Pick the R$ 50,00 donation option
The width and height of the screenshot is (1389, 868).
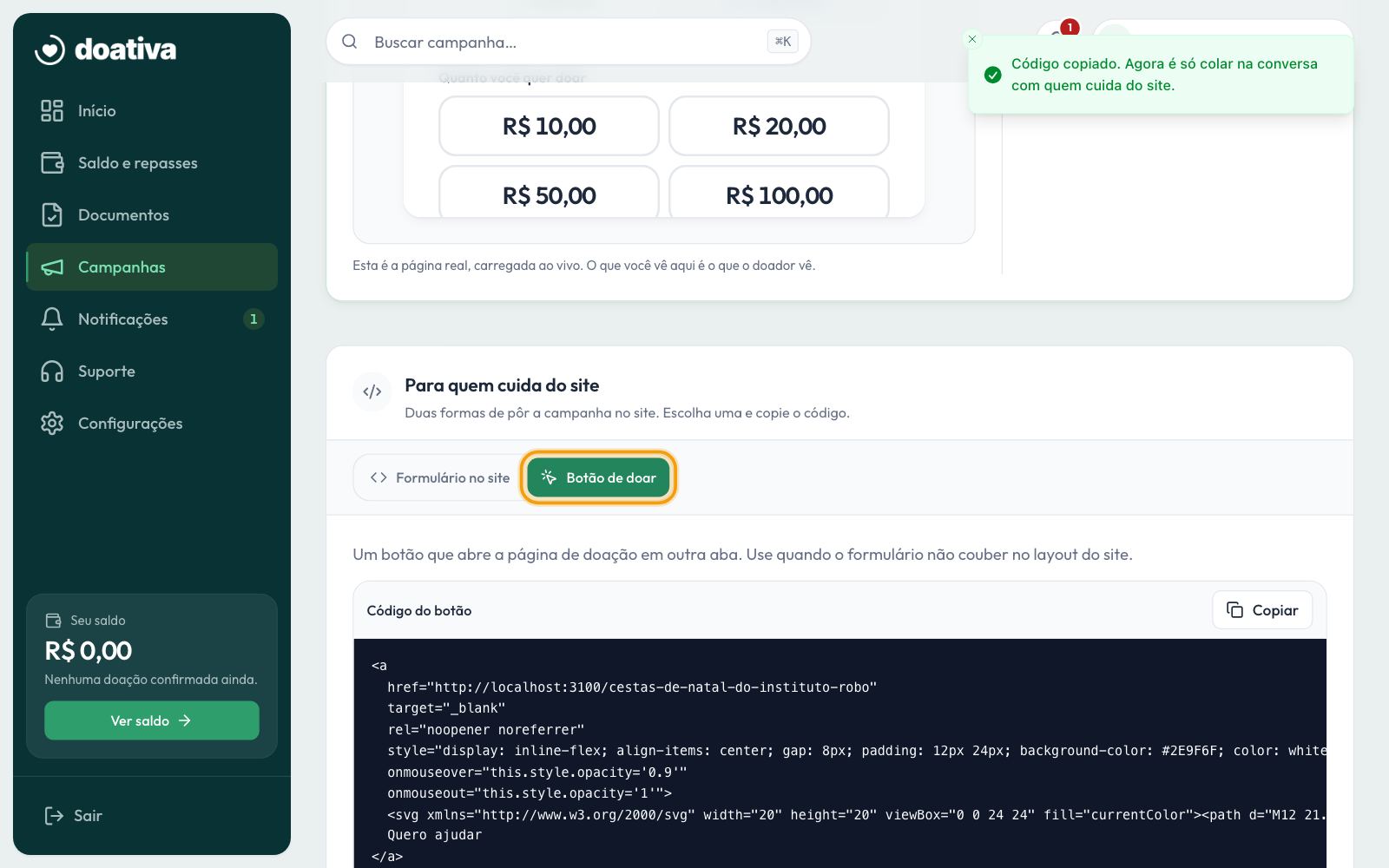pos(549,193)
